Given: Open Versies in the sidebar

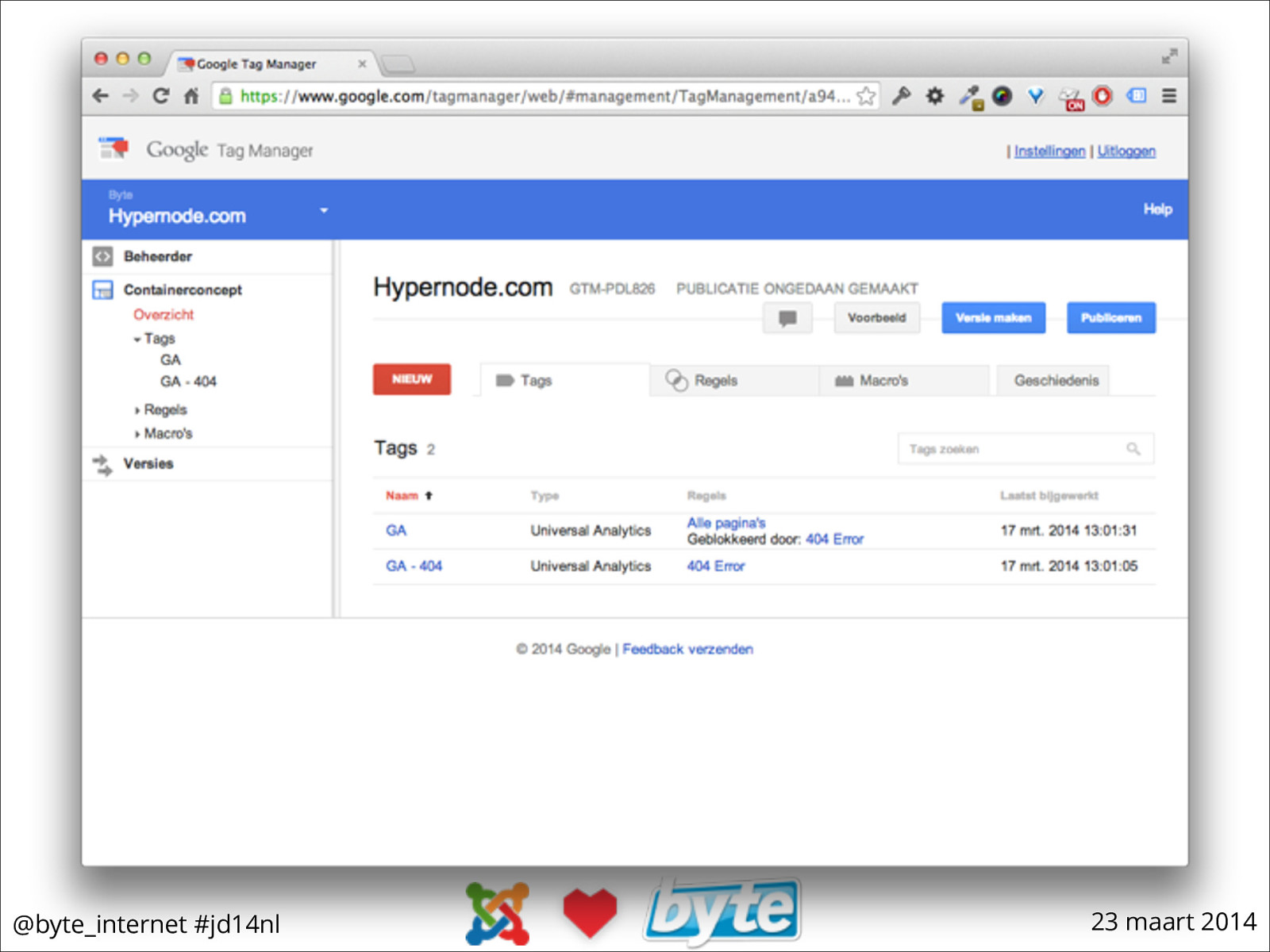Looking at the screenshot, I should [x=148, y=464].
